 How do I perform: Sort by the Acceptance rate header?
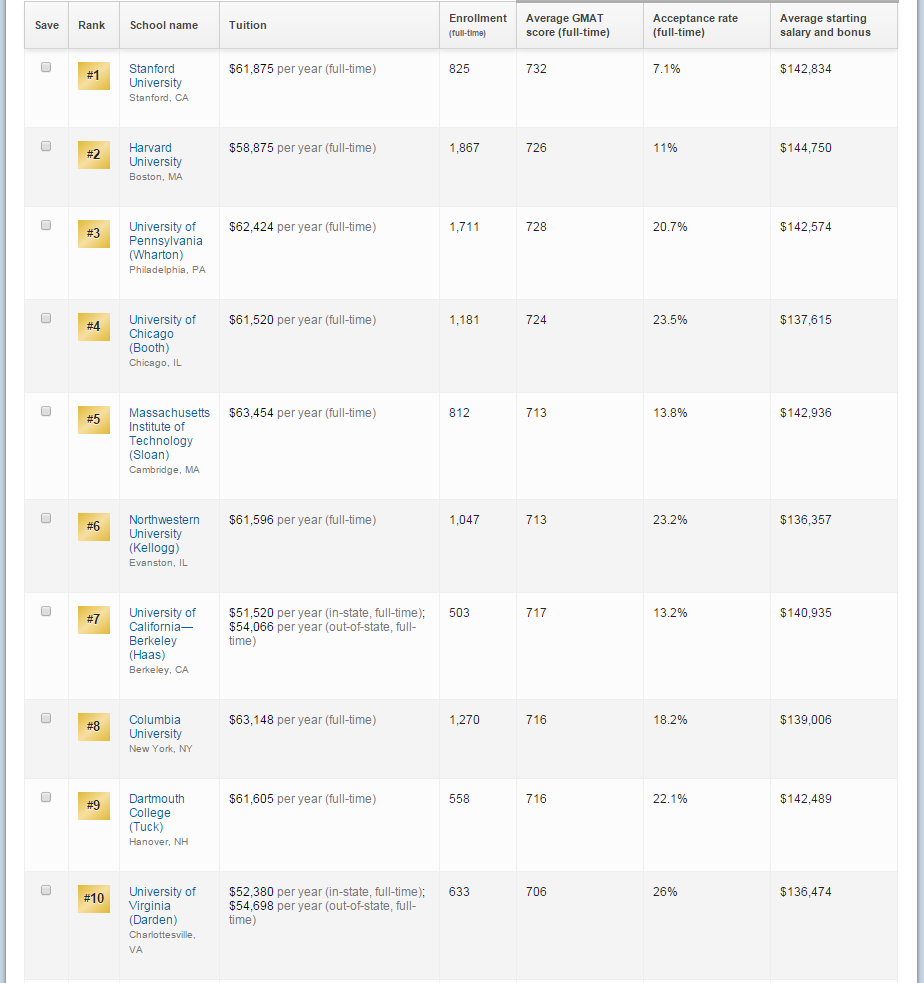tap(695, 25)
